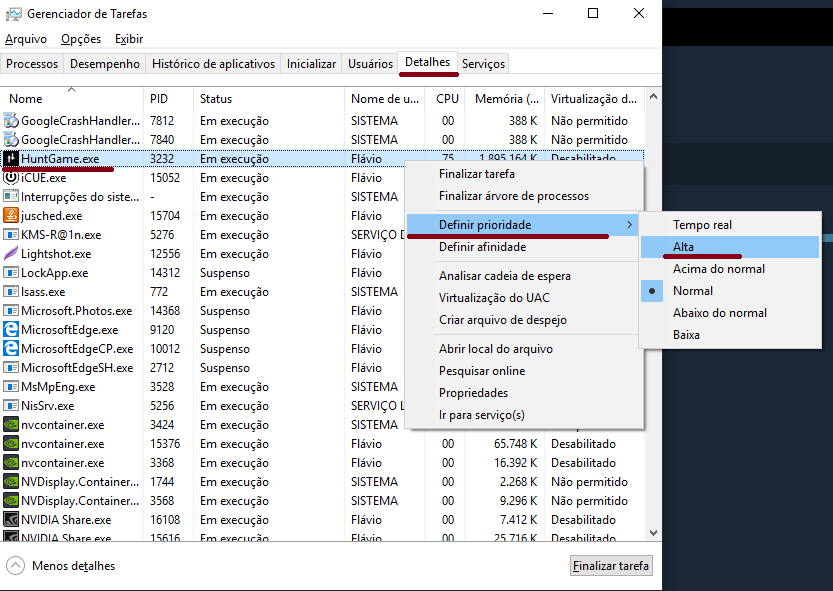The image size is (833, 591).
Task: Sort by the PID column header
Action: pyautogui.click(x=168, y=98)
